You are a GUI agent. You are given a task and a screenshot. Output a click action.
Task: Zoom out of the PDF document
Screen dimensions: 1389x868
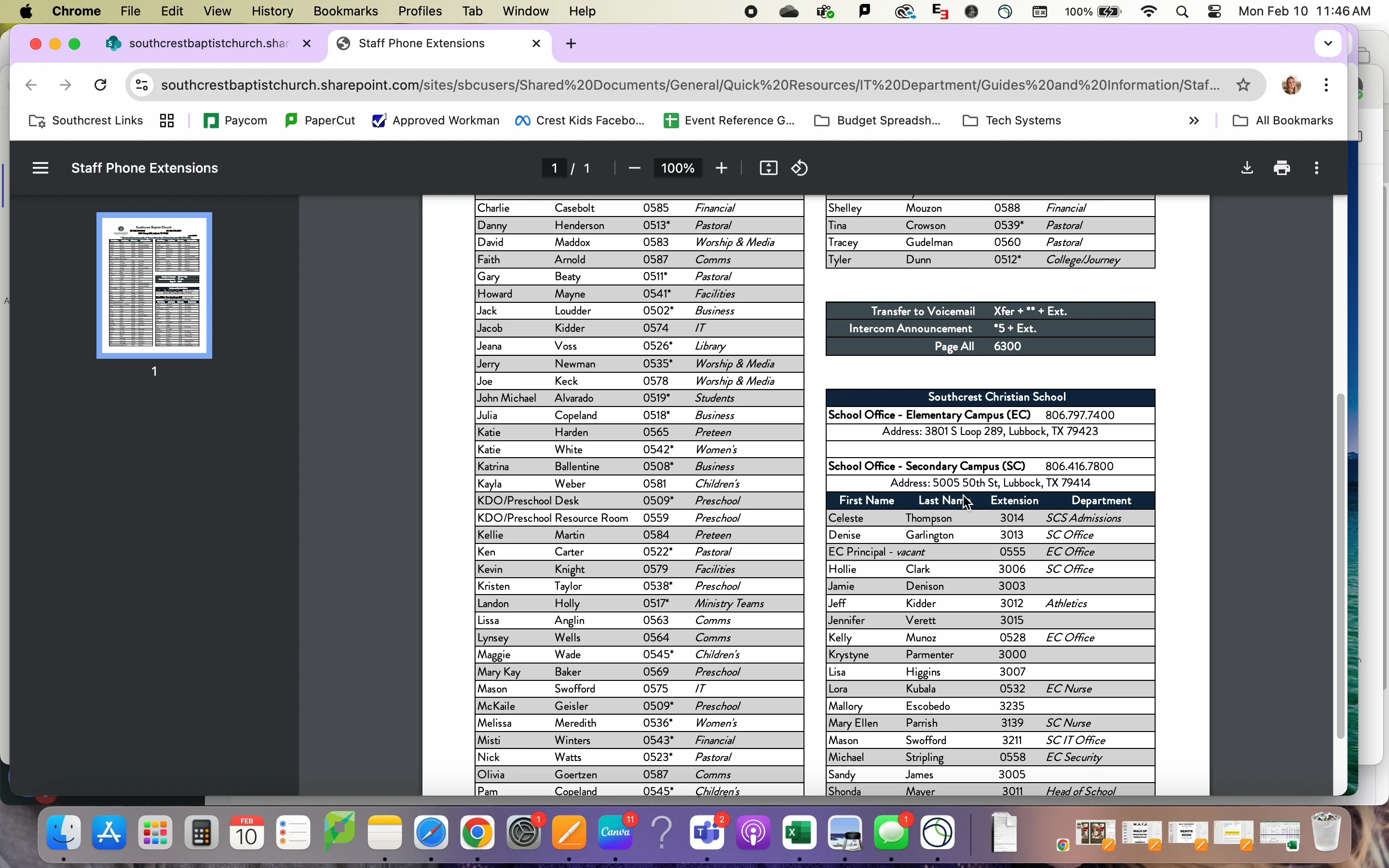click(x=634, y=168)
